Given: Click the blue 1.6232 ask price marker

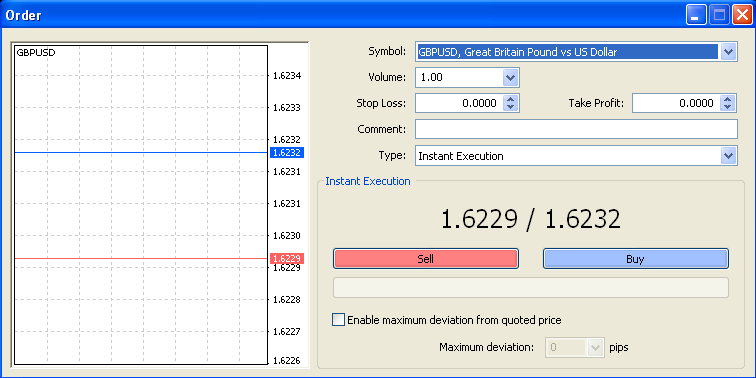Looking at the screenshot, I should coord(286,152).
